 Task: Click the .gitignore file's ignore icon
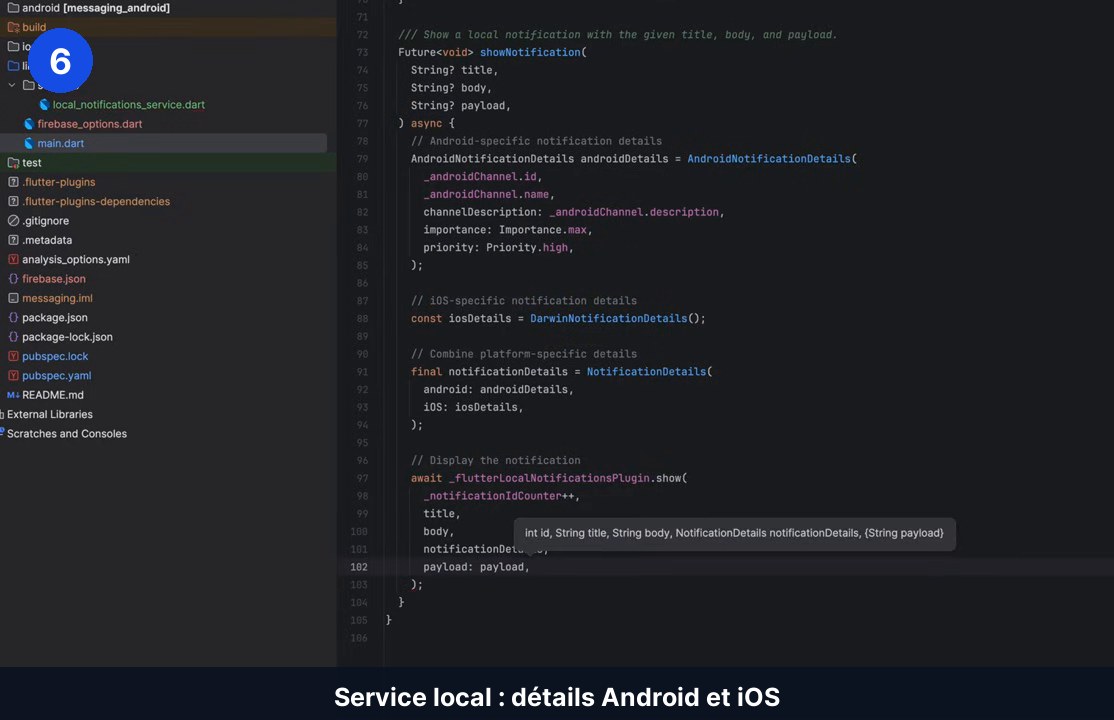tap(13, 221)
